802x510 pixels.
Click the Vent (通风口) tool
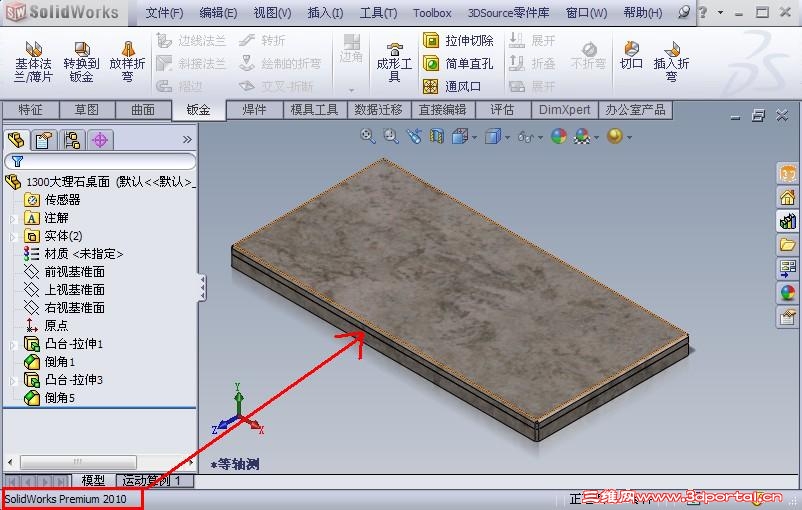click(x=452, y=86)
